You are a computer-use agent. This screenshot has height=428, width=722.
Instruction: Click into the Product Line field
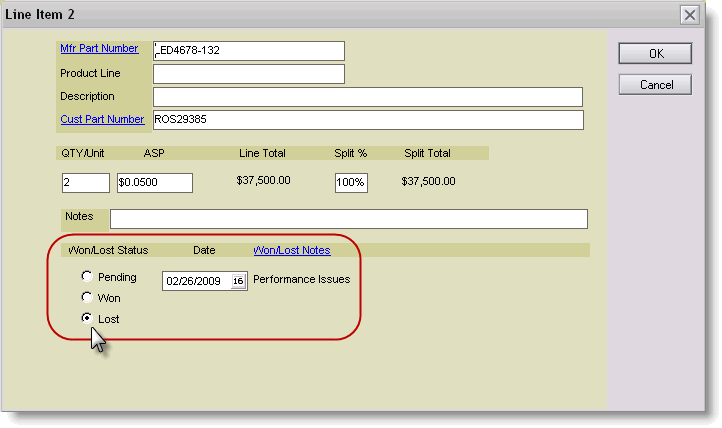pos(249,74)
